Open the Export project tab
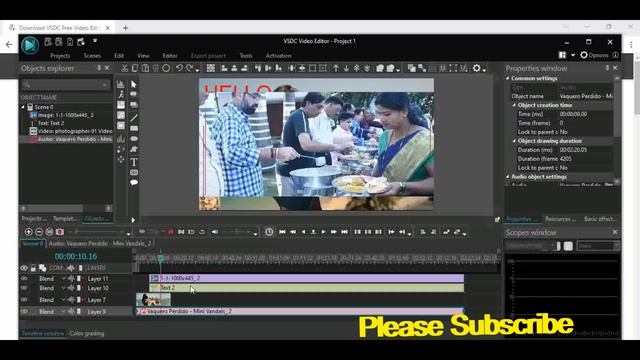The width and height of the screenshot is (640, 360). [x=208, y=56]
